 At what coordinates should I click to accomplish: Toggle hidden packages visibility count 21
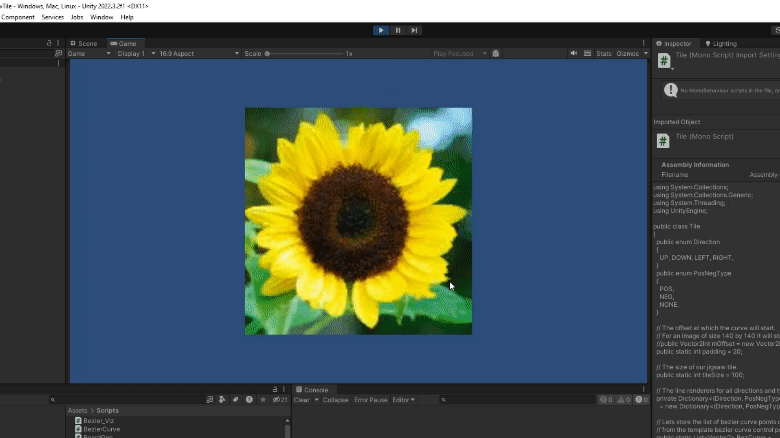[x=280, y=400]
